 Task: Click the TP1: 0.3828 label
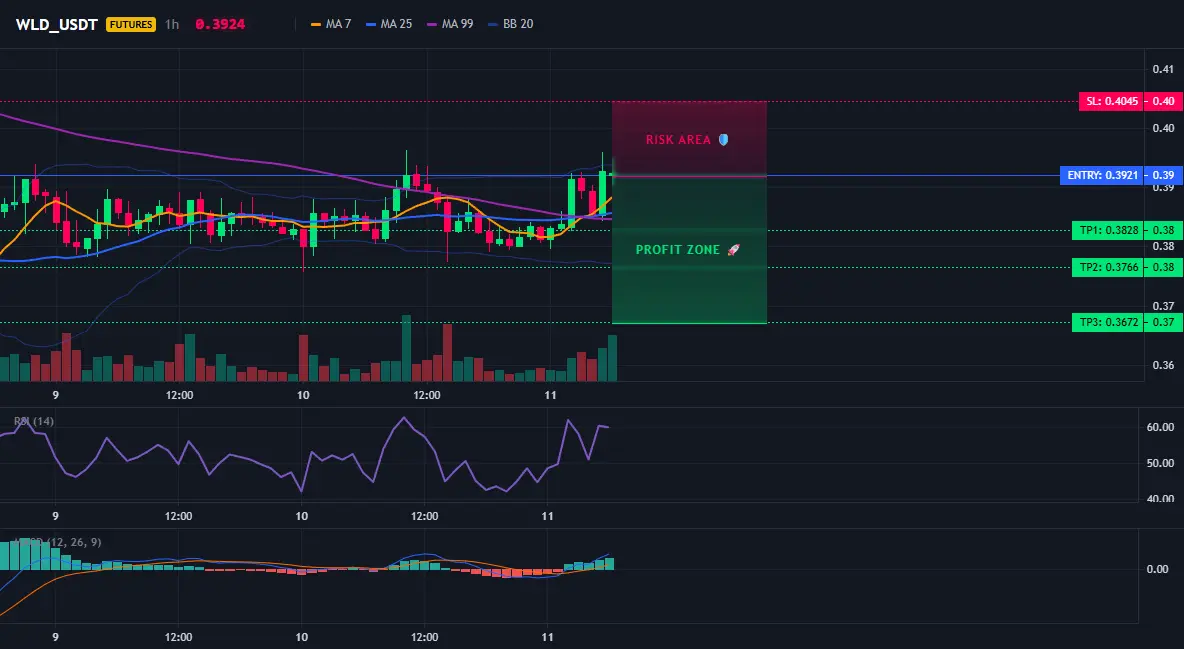click(1107, 230)
